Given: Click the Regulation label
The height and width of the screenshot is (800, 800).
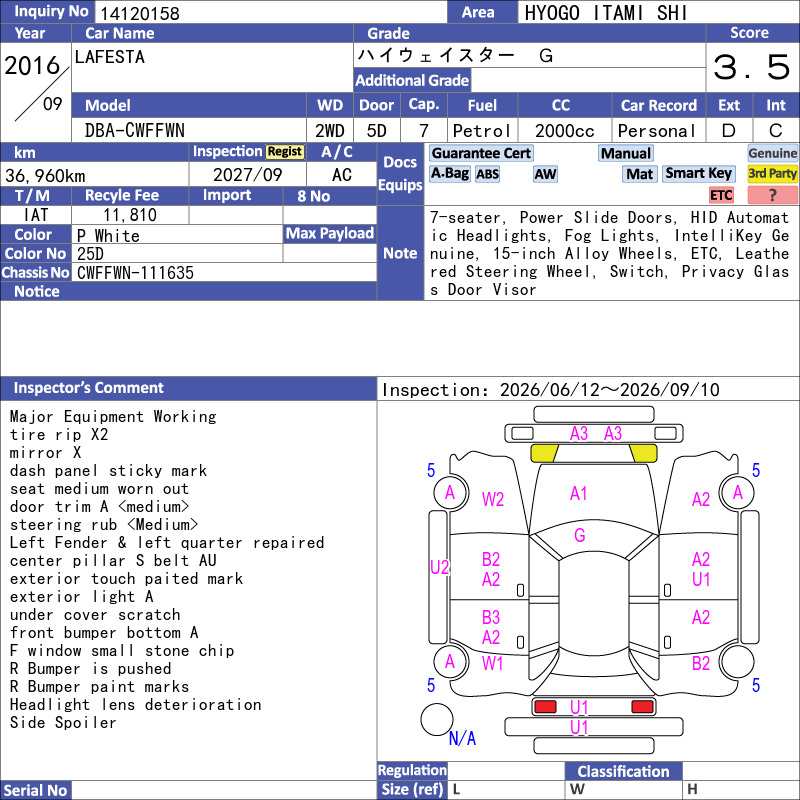Looking at the screenshot, I should pos(412,770).
